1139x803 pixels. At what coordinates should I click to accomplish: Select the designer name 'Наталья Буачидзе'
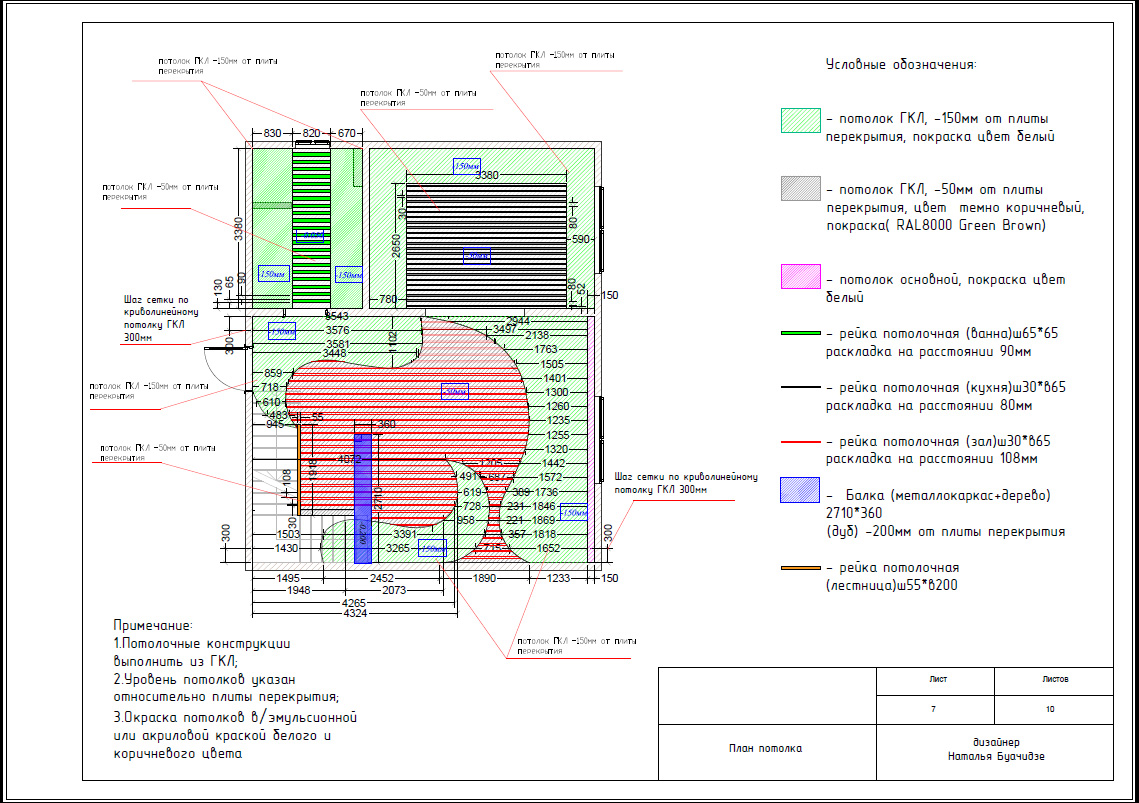coord(996,756)
